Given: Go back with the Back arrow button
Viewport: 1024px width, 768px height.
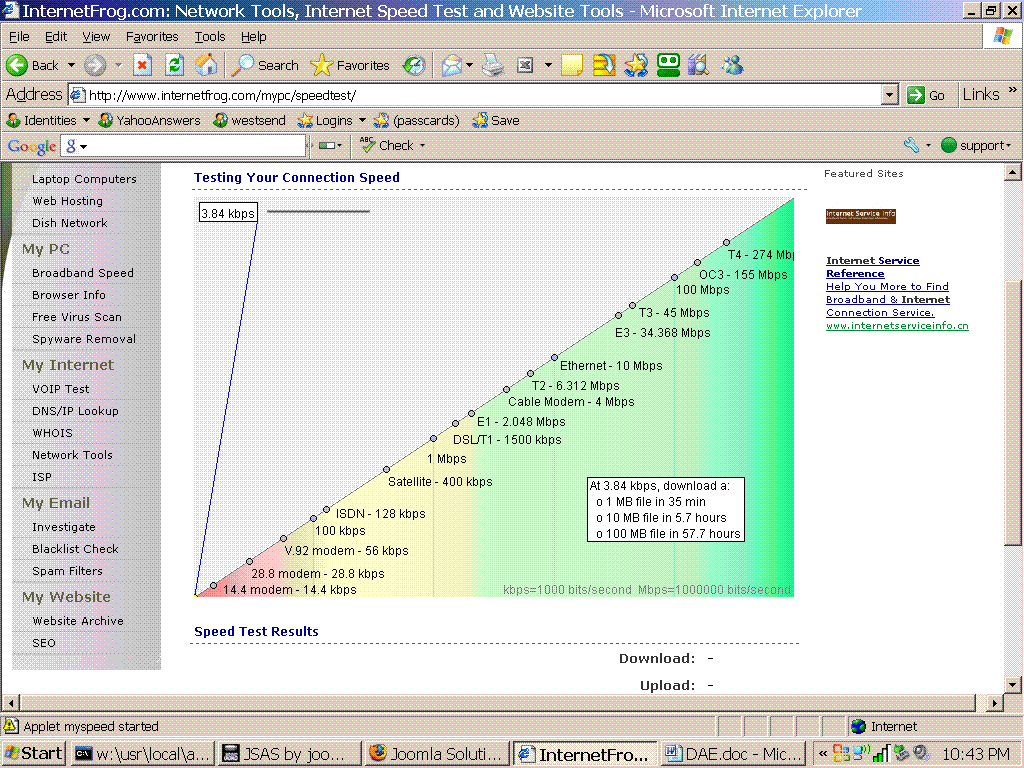Looking at the screenshot, I should click(32, 65).
